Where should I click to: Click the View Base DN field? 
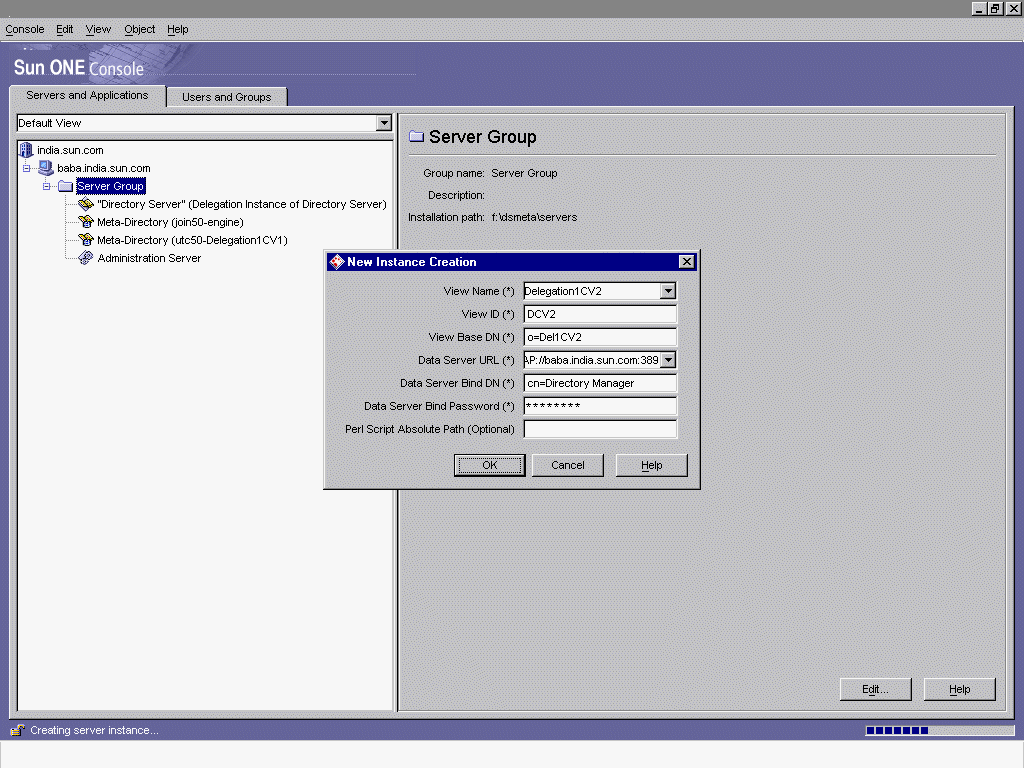[600, 337]
